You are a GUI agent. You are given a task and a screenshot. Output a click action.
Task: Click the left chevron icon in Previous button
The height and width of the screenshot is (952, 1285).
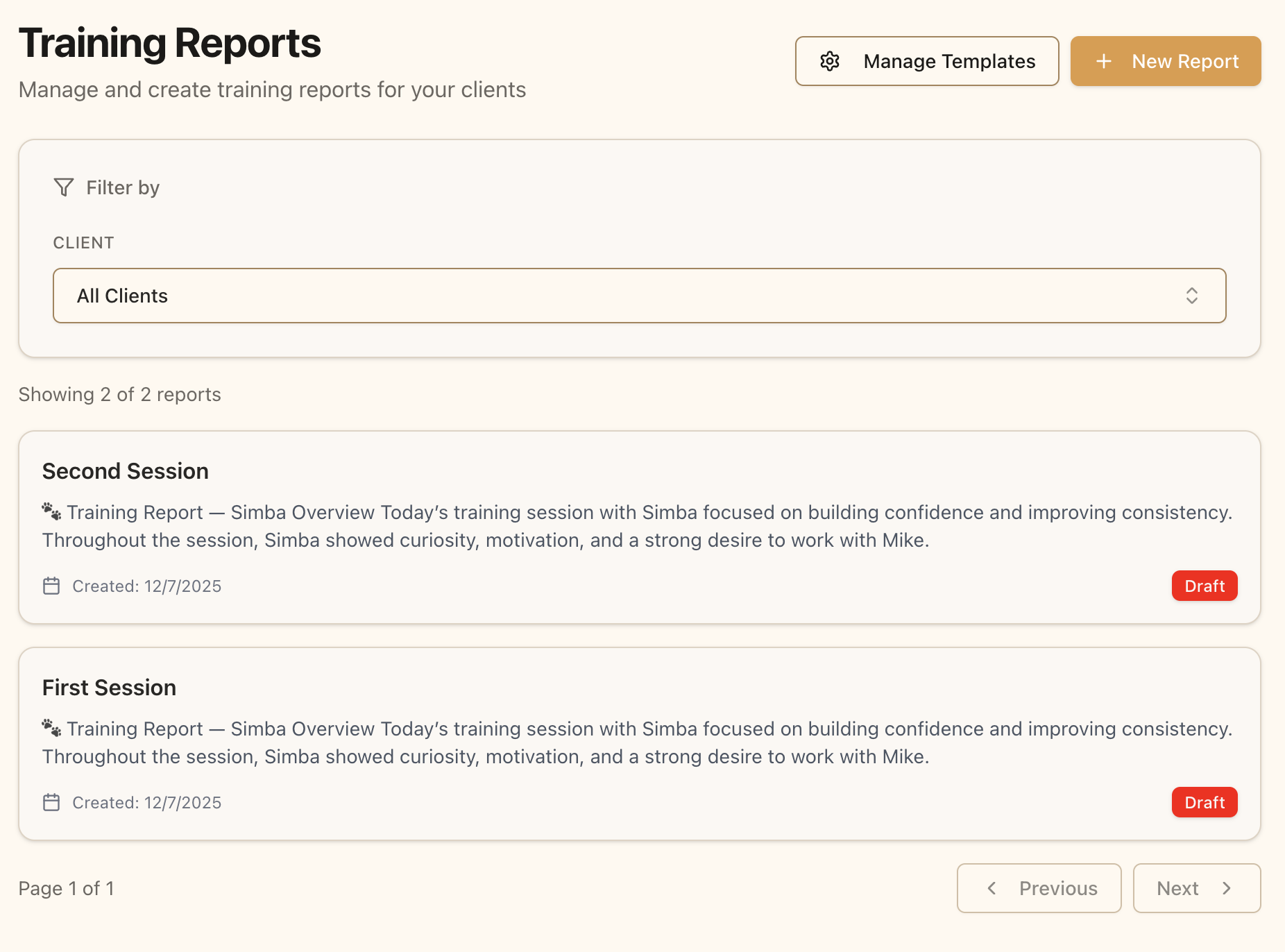click(992, 888)
